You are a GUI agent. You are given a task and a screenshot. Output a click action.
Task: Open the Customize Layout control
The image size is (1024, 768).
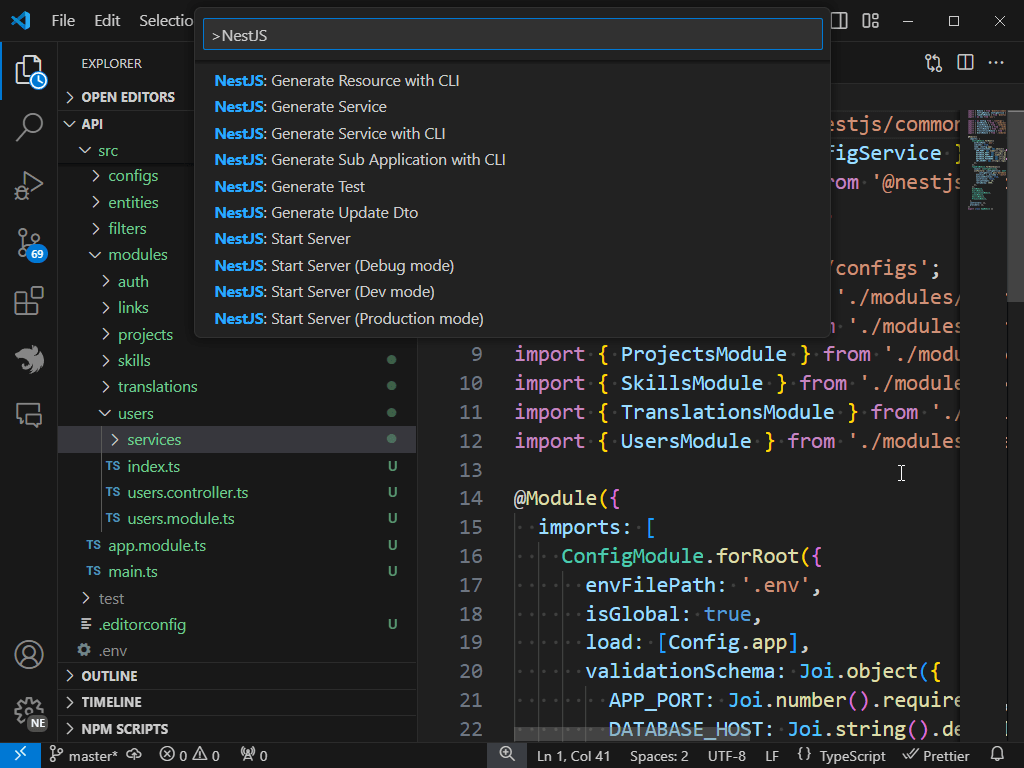point(869,20)
